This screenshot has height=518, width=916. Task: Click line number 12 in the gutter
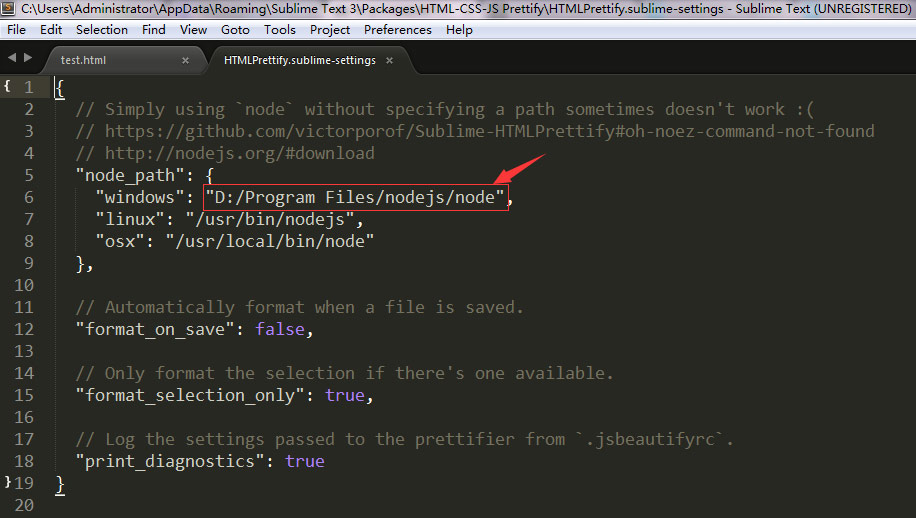(24, 329)
